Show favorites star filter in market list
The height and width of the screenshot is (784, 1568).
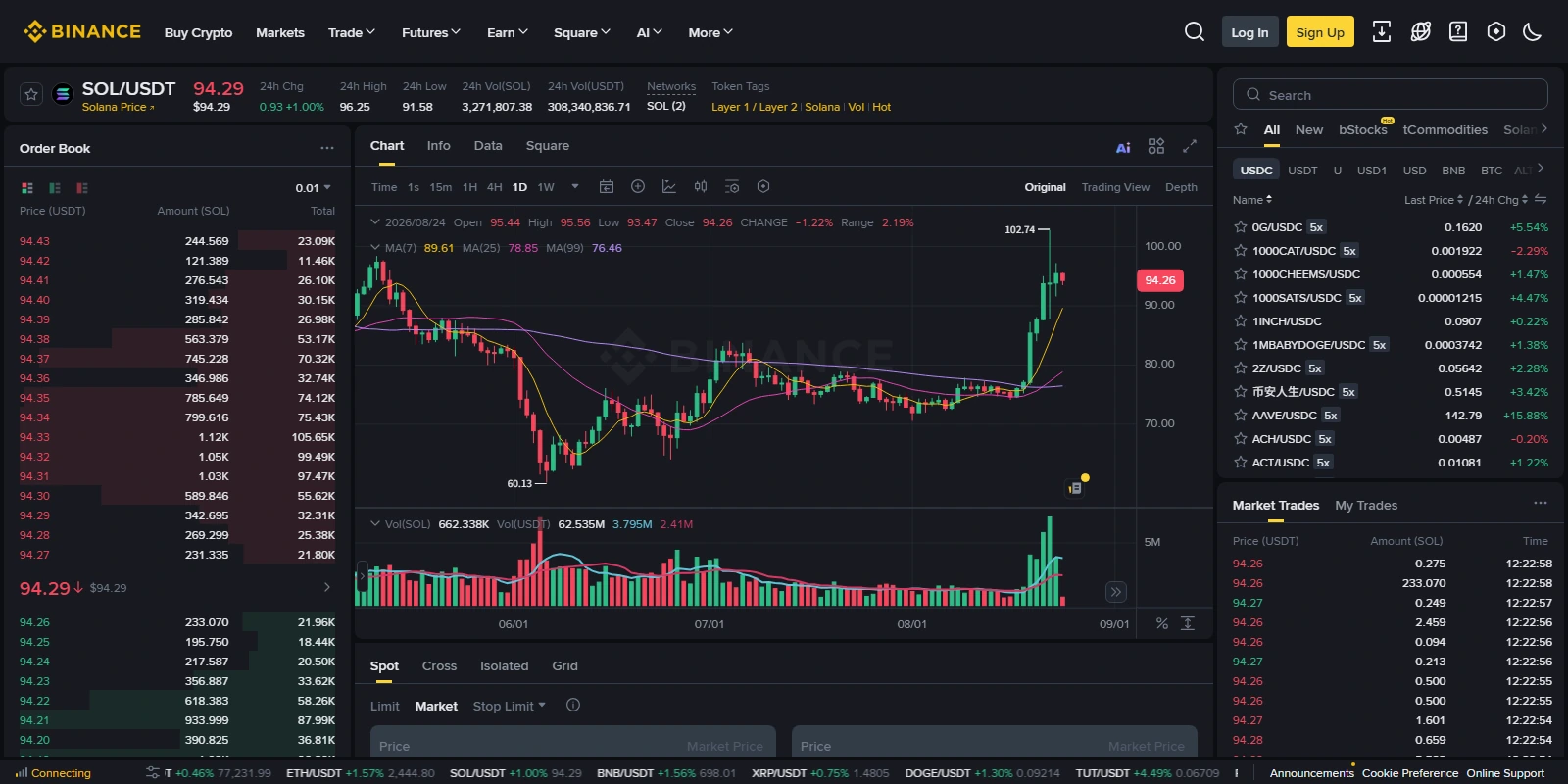click(x=1241, y=129)
